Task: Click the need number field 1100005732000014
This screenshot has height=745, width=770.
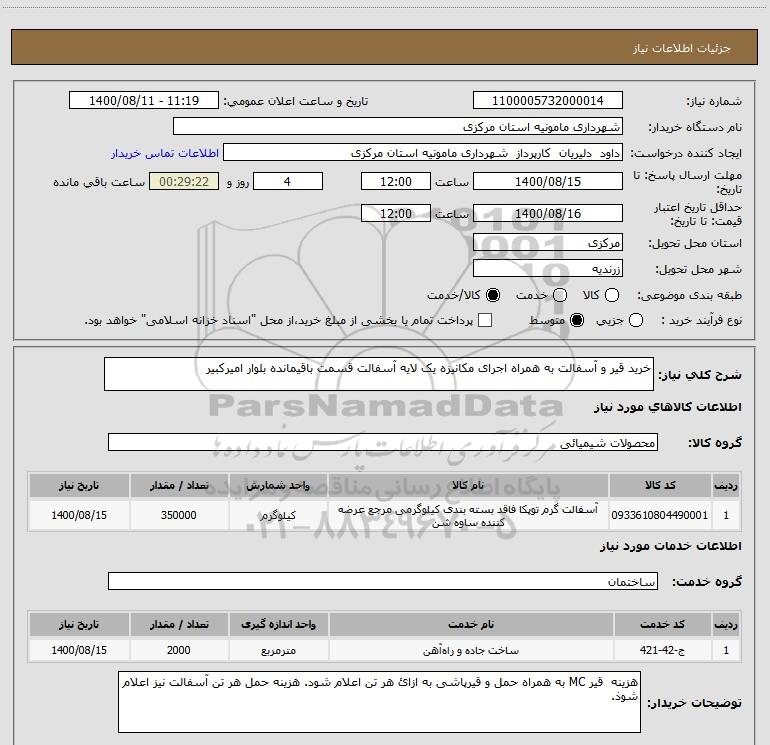Action: (x=548, y=100)
